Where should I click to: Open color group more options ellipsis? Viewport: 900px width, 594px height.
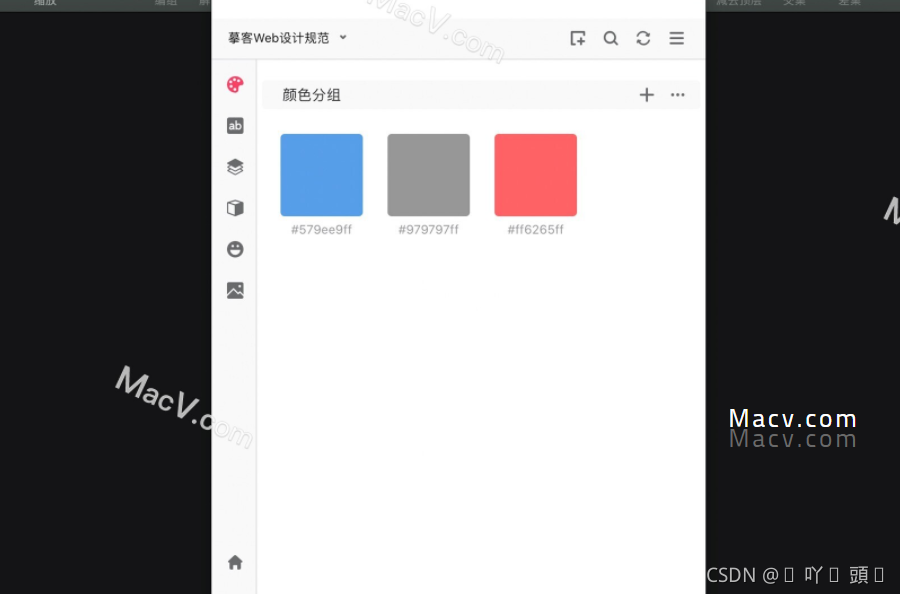tap(678, 95)
